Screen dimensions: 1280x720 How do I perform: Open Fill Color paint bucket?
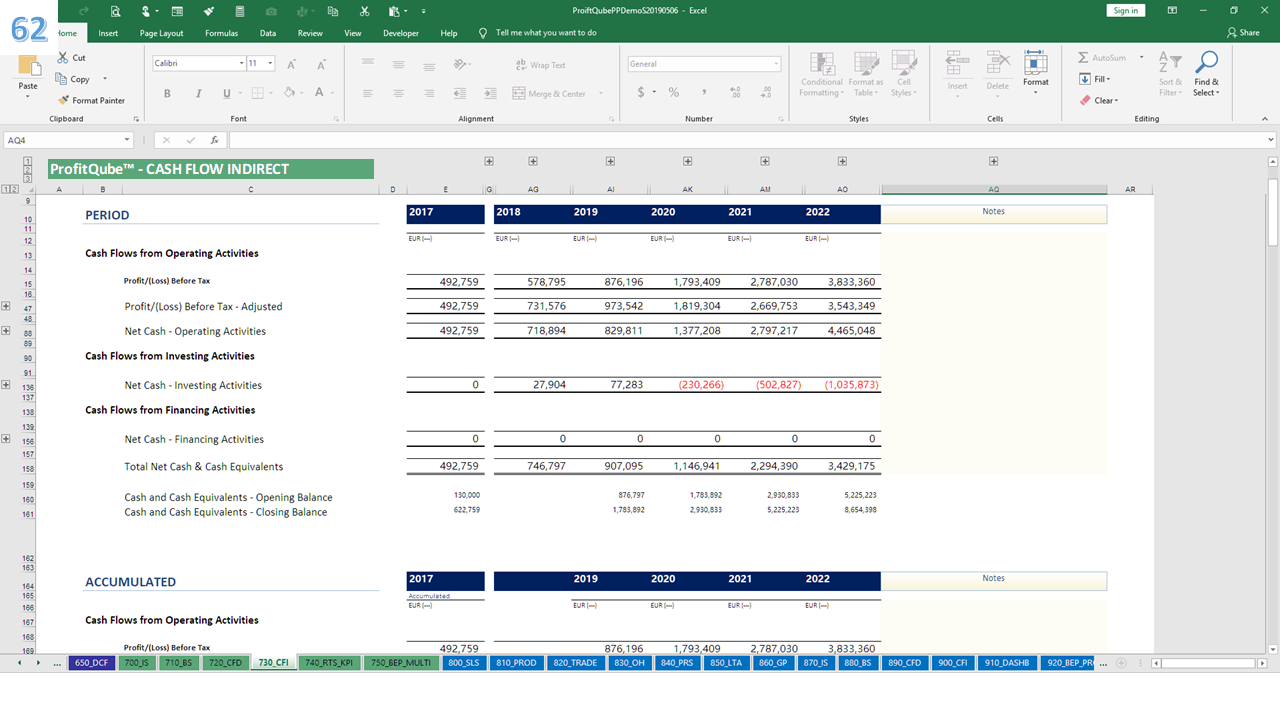pyautogui.click(x=288, y=93)
